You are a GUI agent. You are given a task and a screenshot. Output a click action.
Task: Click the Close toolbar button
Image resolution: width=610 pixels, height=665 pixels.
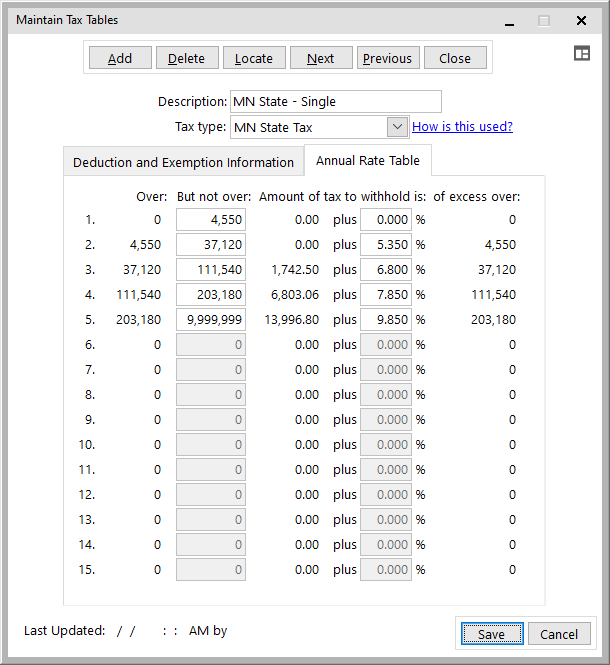tap(455, 58)
